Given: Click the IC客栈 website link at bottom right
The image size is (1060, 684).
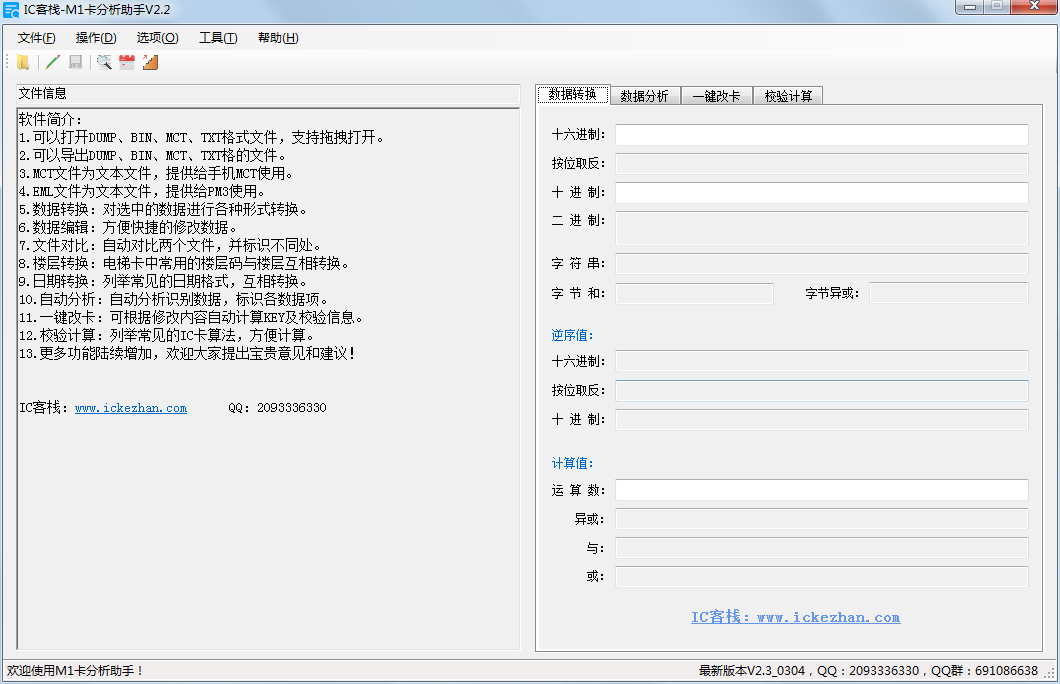Looking at the screenshot, I should [795, 617].
